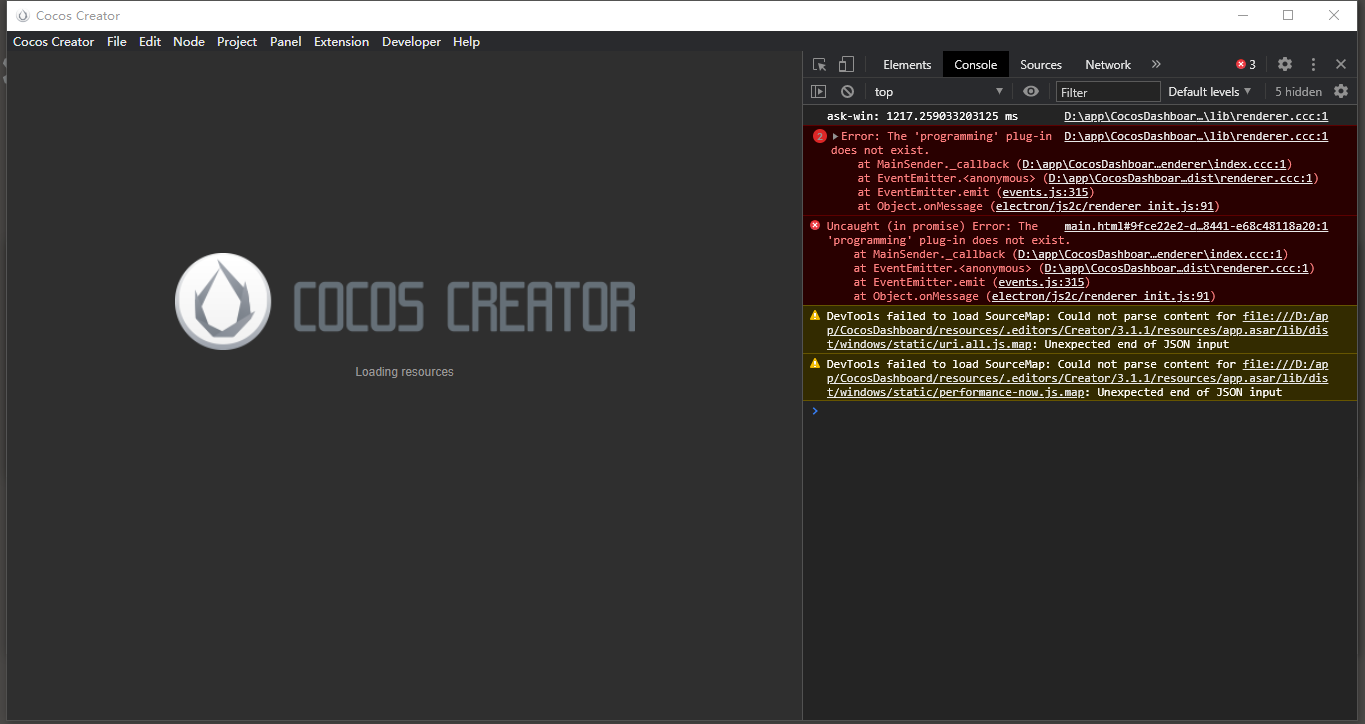Viewport: 1365px width, 724px height.
Task: Open the Default levels dropdown
Action: [x=1210, y=91]
